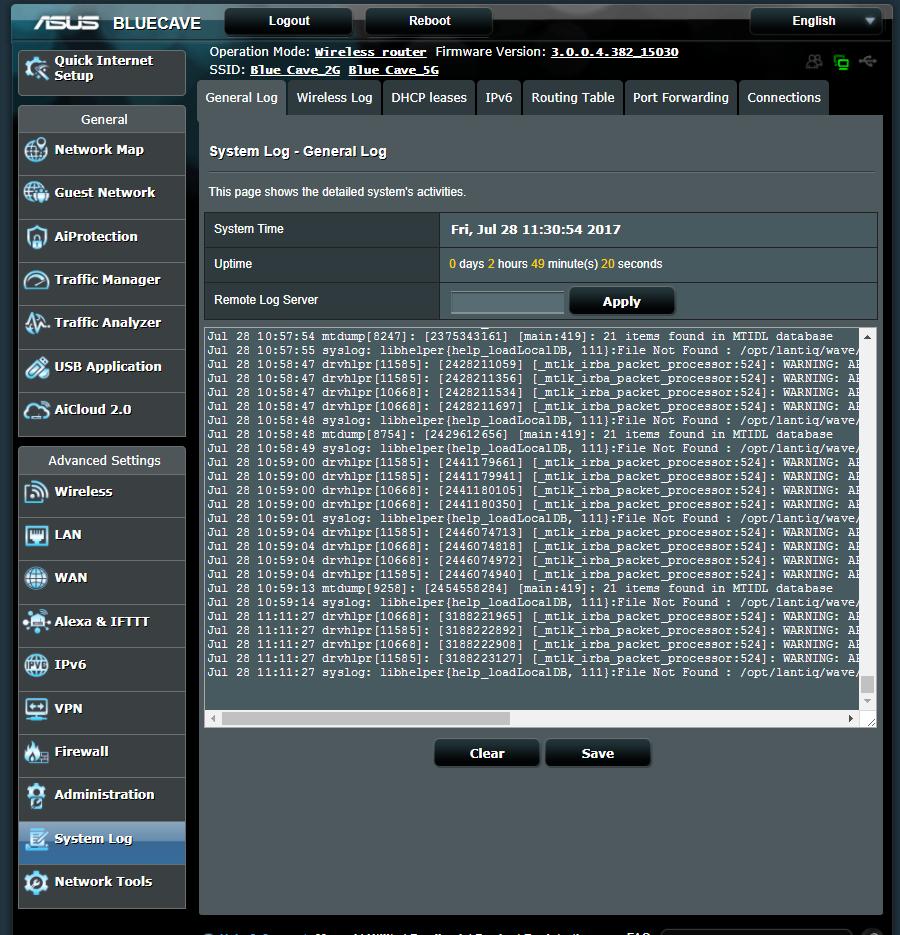This screenshot has height=935, width=900.
Task: Open the Network Map icon
Action: 36,150
